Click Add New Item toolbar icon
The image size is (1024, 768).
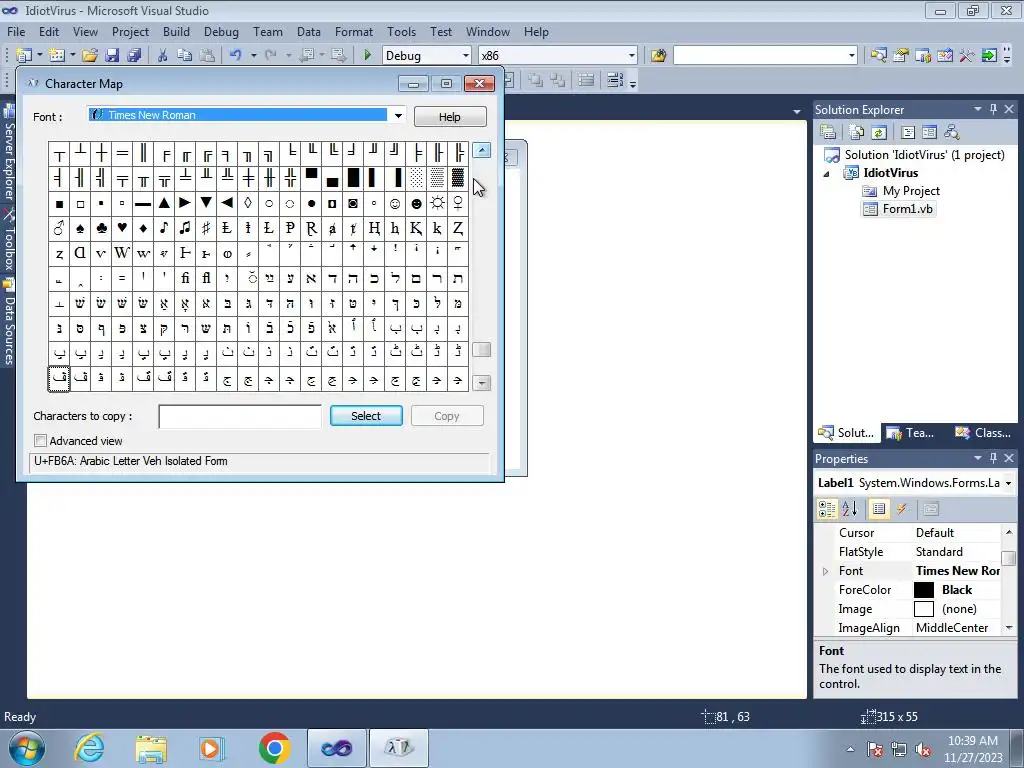click(x=57, y=56)
